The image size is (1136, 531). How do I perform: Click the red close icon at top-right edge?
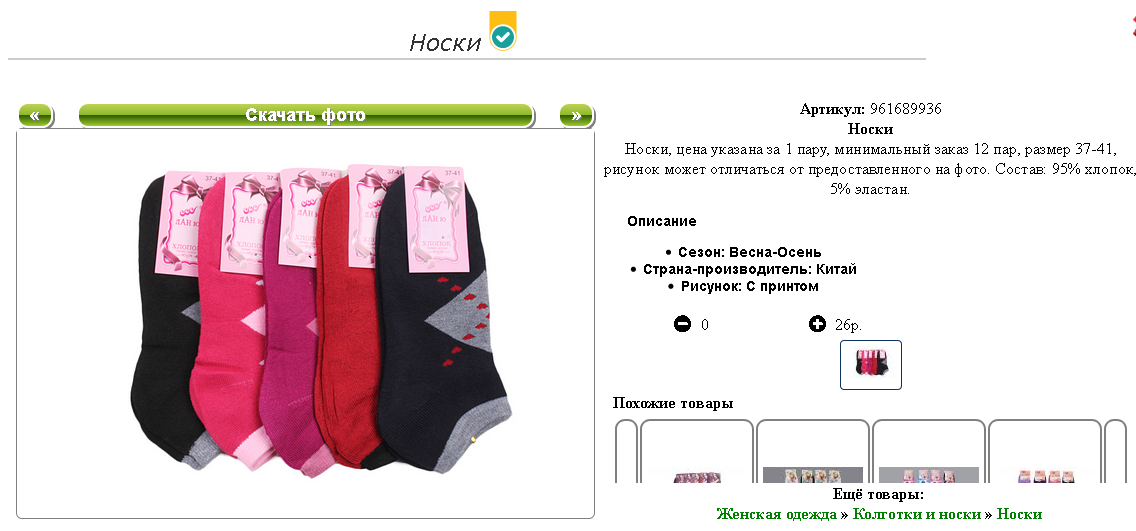pyautogui.click(x=1133, y=27)
